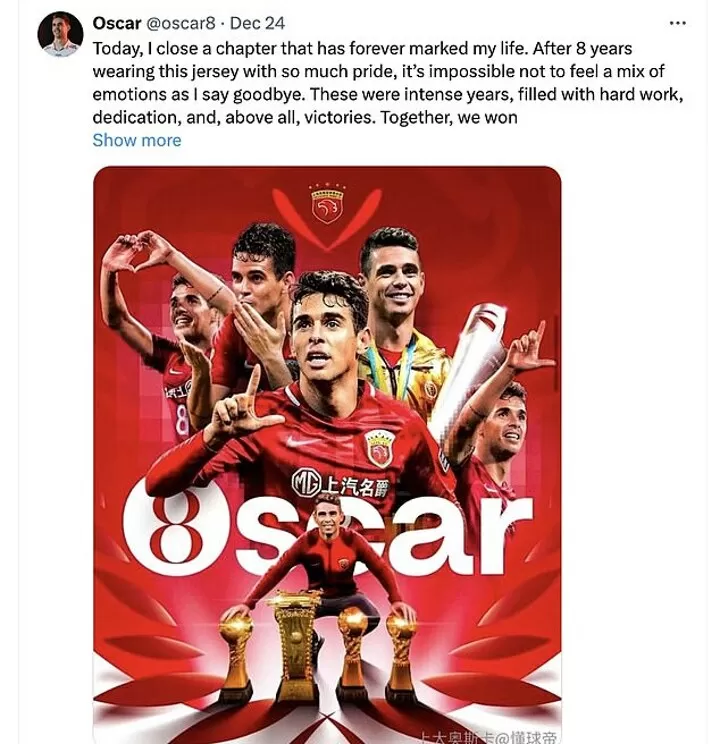
Task: Click the rightmost golden ball trophy
Action: pyautogui.click(x=401, y=656)
